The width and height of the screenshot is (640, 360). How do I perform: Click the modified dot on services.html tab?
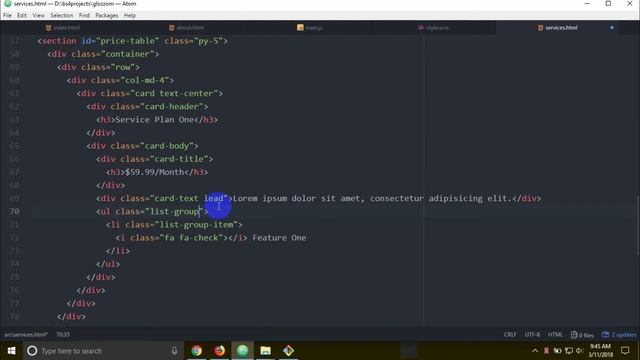[x=612, y=28]
